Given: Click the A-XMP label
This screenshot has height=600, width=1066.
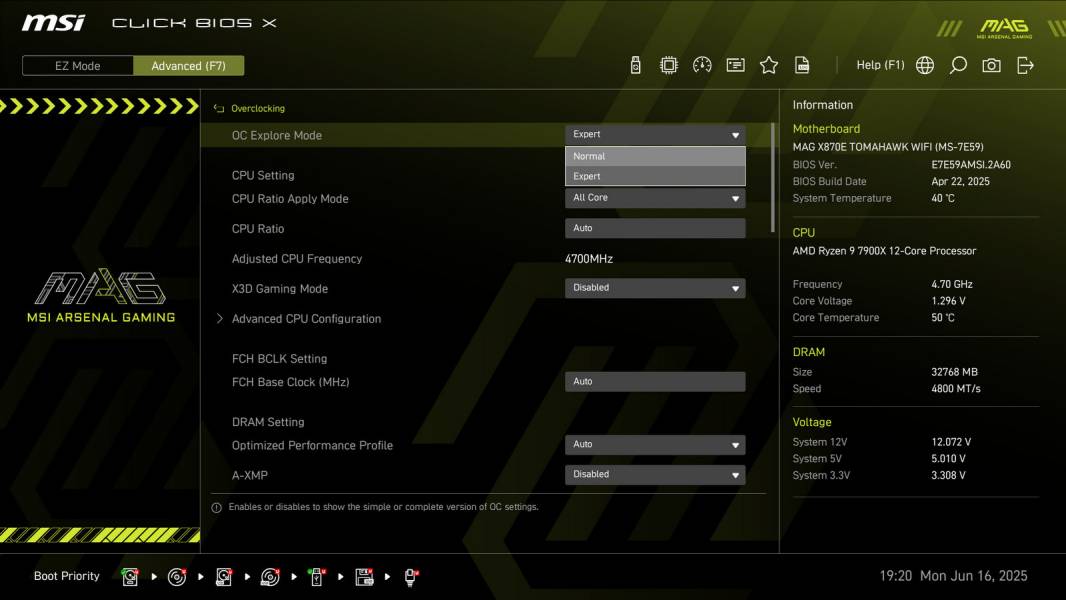Looking at the screenshot, I should tap(250, 476).
